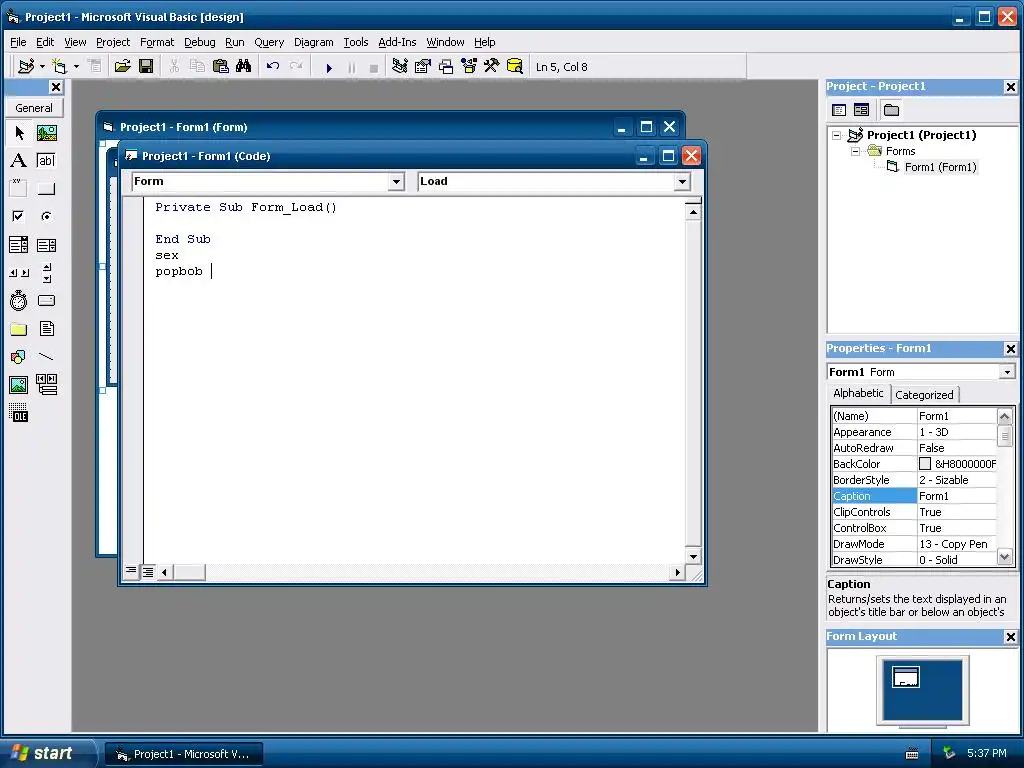
Task: Select the Pointer tool in toolbox
Action: 19,133
